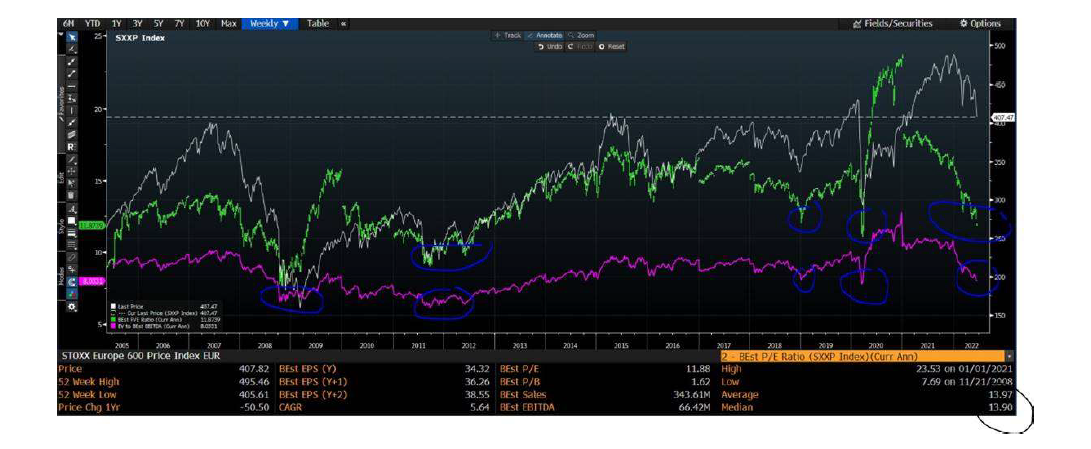Click the Max range button

point(228,23)
